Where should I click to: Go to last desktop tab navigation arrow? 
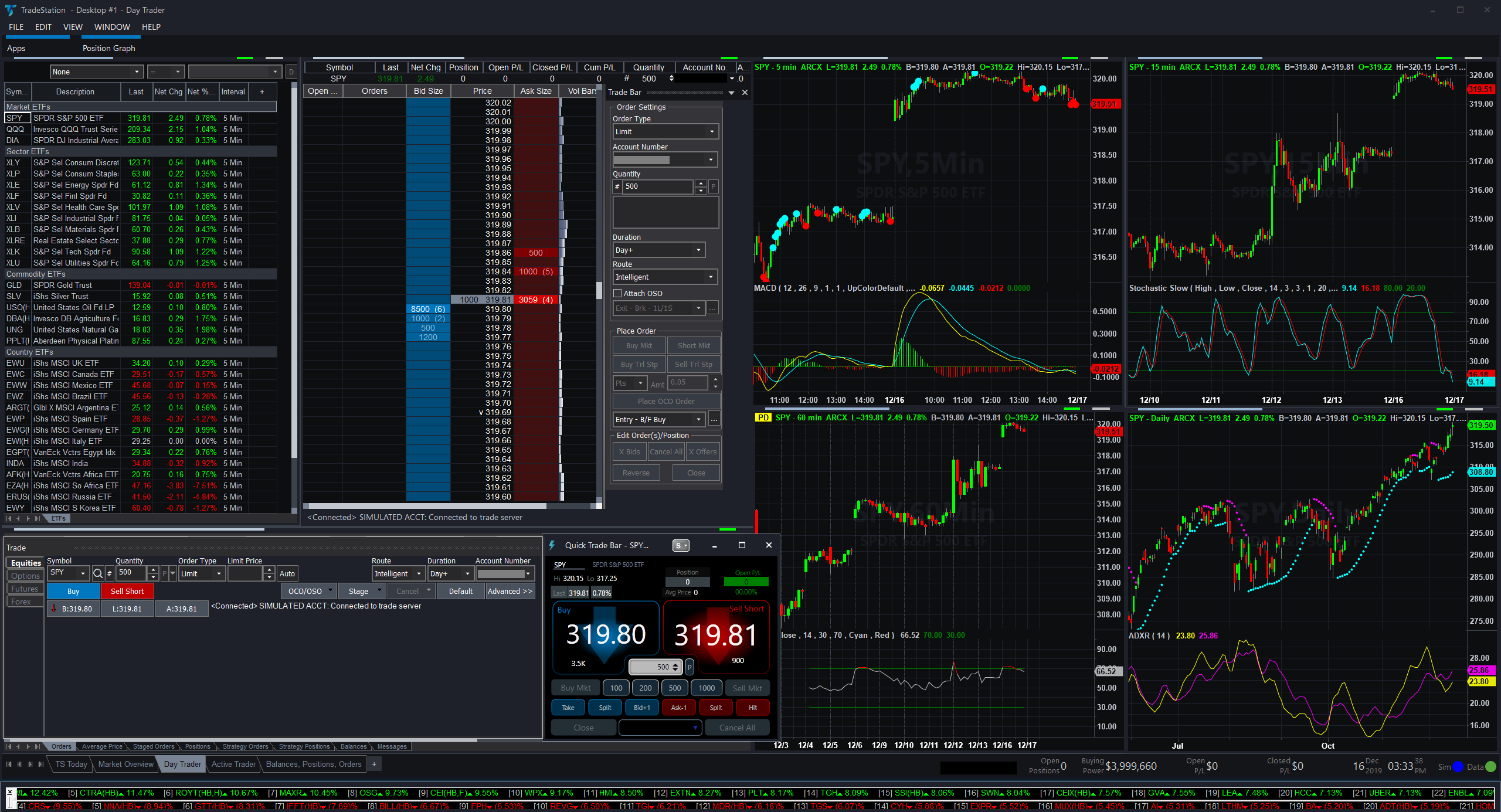[x=40, y=764]
